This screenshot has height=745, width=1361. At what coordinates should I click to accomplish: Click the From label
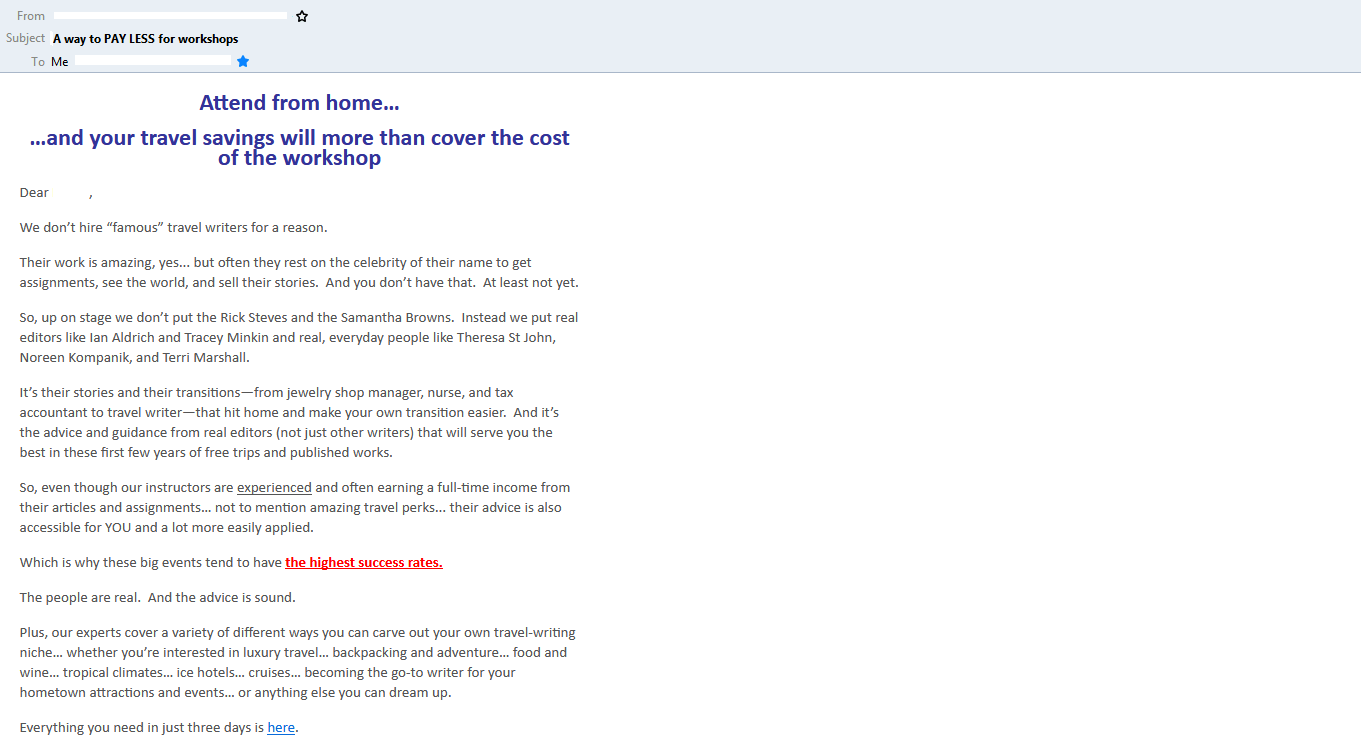pyautogui.click(x=30, y=15)
